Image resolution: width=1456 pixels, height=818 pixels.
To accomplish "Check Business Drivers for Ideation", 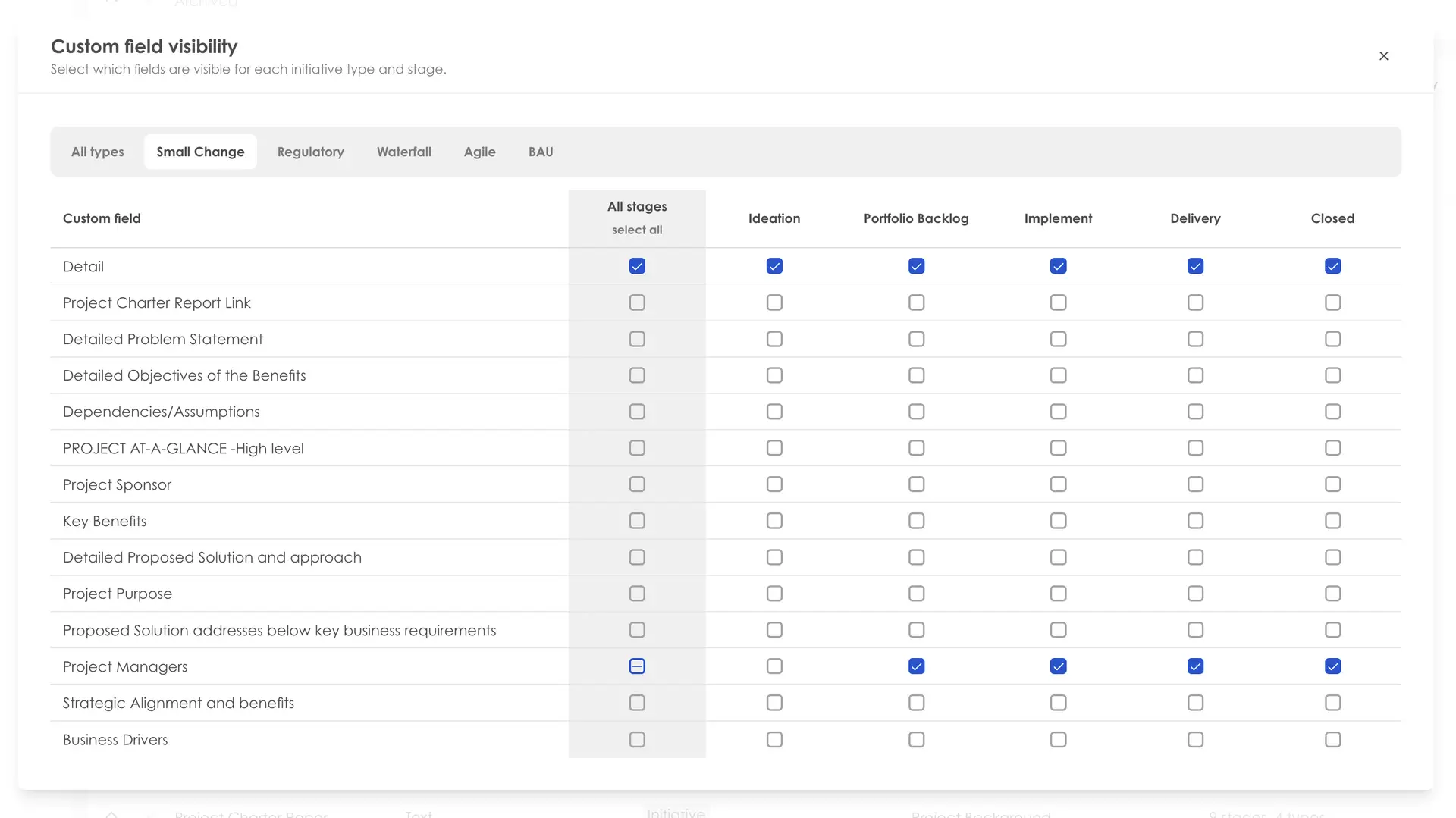I will coord(774,739).
